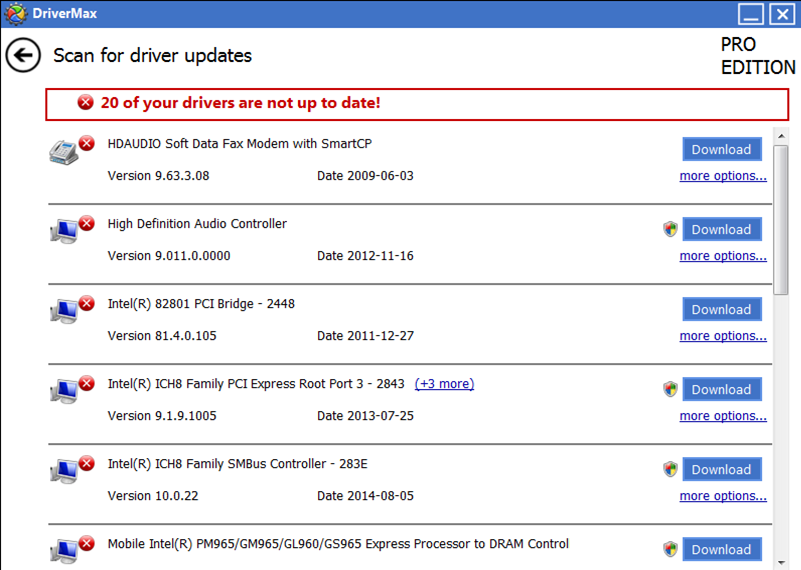Click the vertical scrollbar thumb

[781, 220]
